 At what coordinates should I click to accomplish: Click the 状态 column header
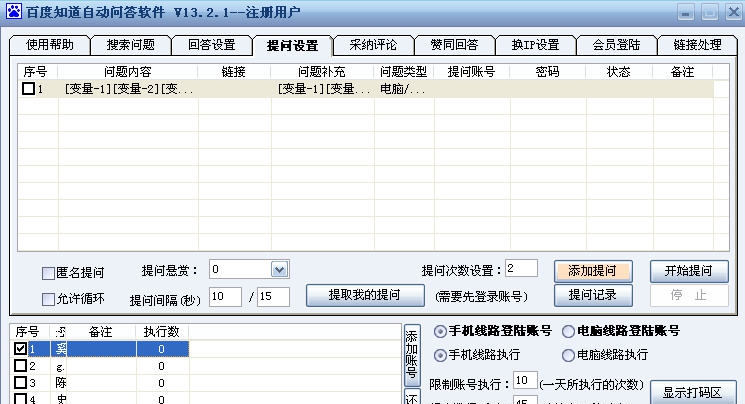coord(619,72)
